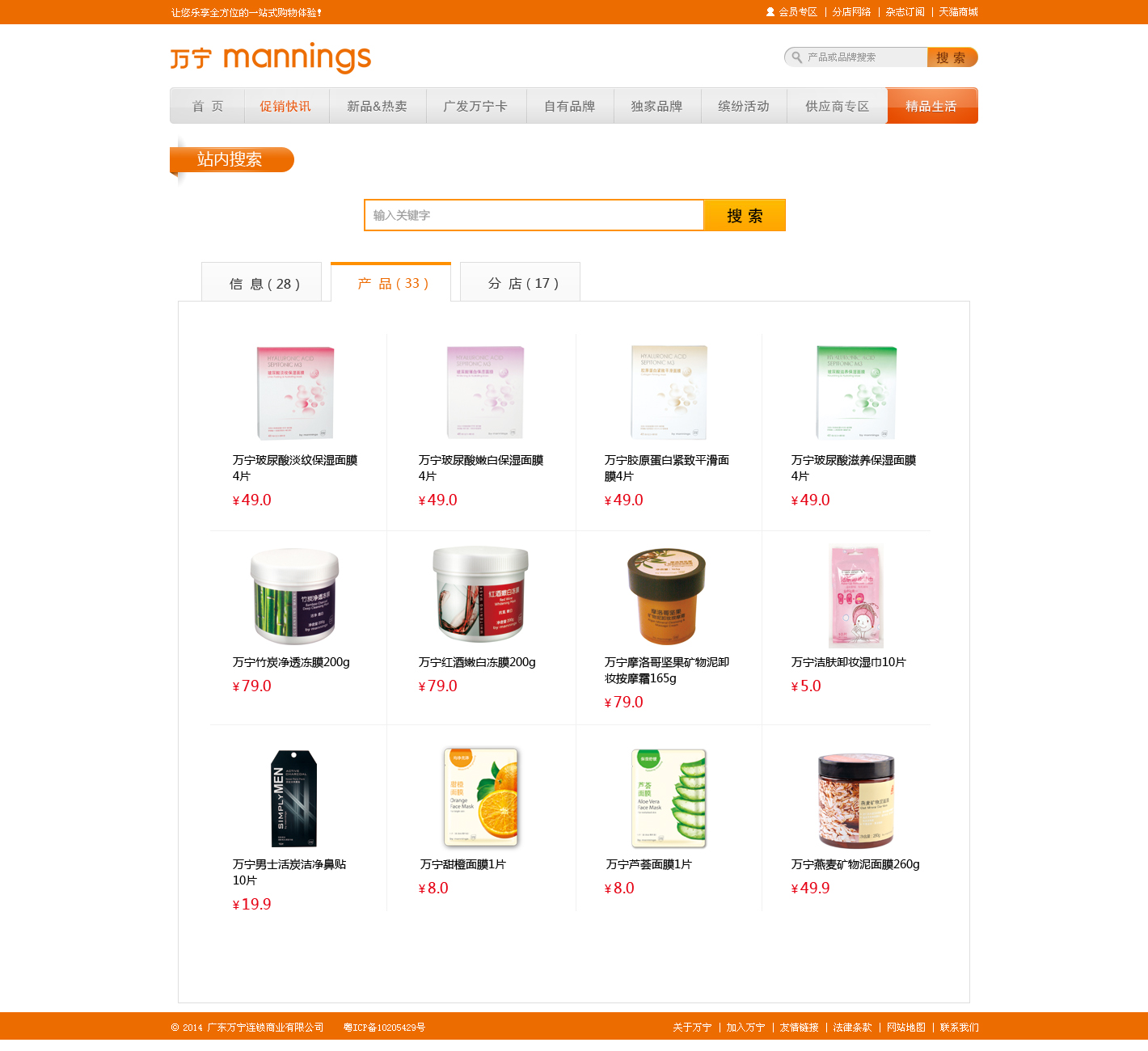Open the Simply Men nose strip image

[293, 799]
